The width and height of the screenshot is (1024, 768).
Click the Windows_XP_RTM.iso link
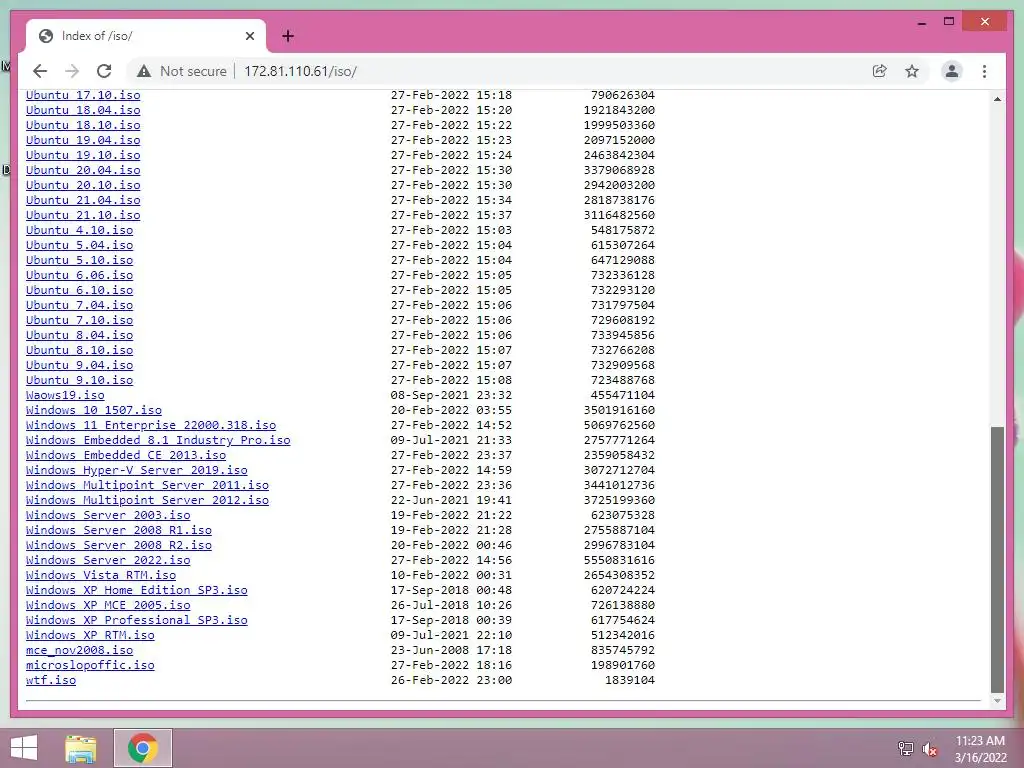pos(90,635)
